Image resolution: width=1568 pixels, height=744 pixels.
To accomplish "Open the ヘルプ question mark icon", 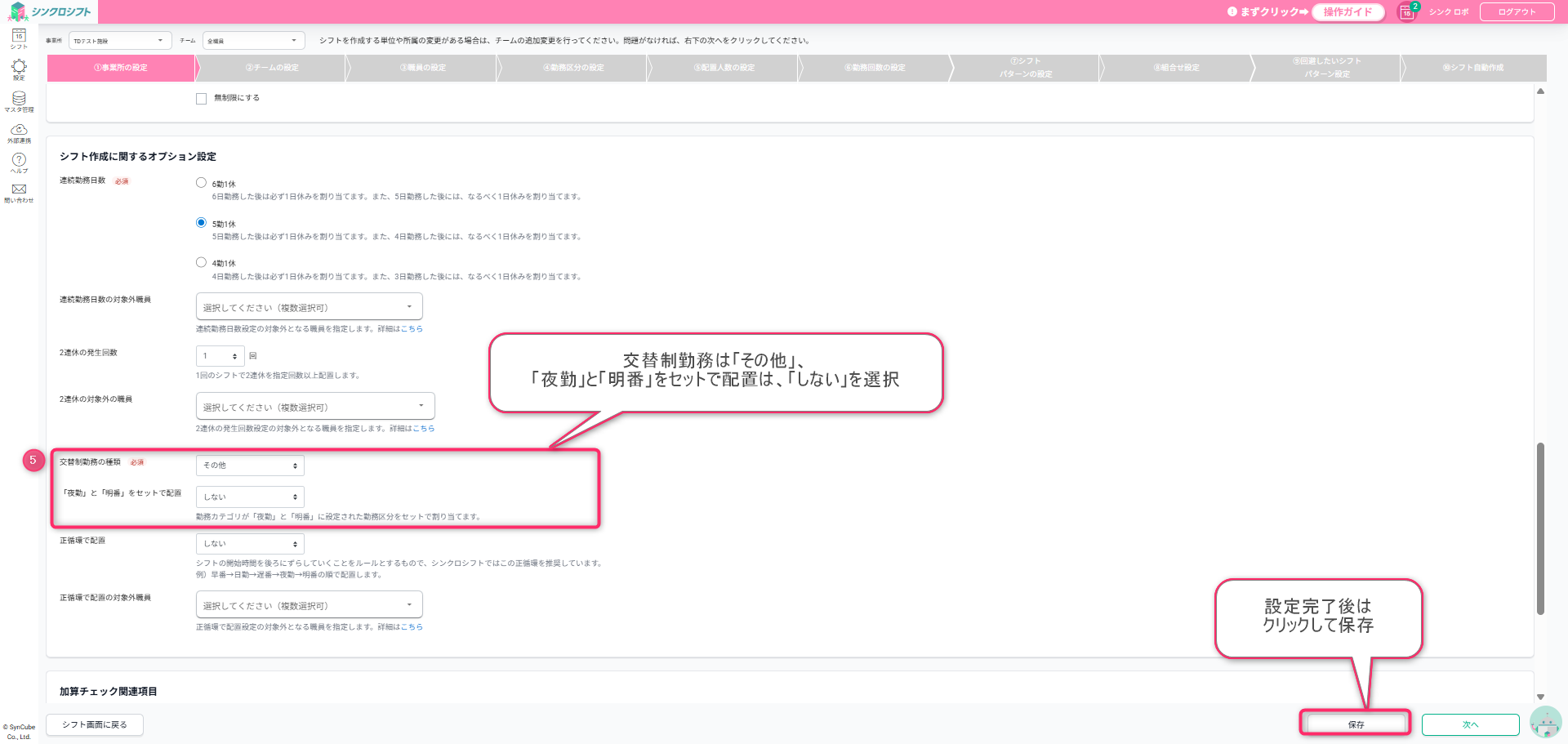I will [x=19, y=162].
